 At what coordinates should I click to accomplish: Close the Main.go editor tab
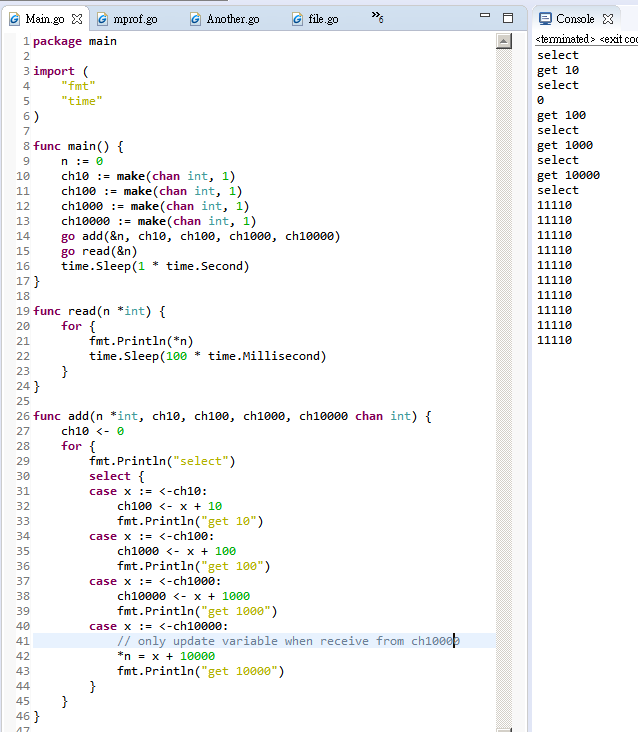pos(77,19)
